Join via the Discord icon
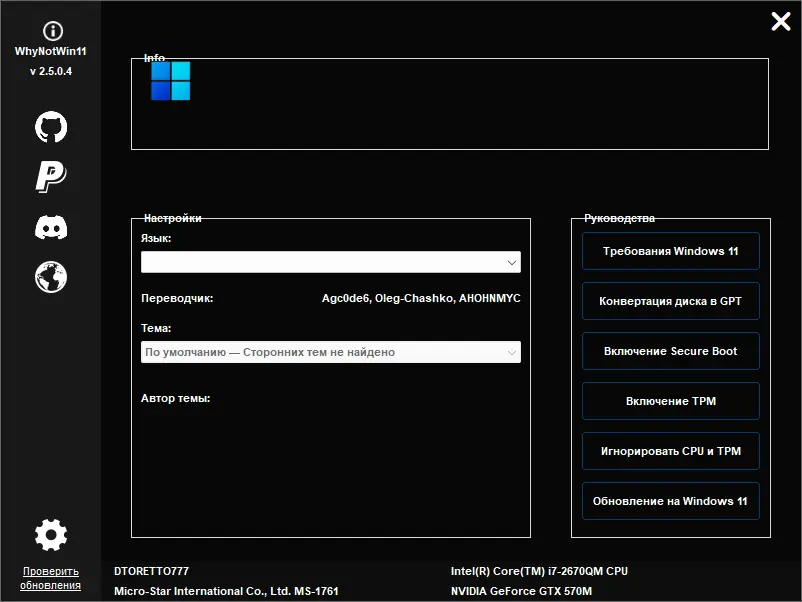802x602 pixels. point(51,227)
